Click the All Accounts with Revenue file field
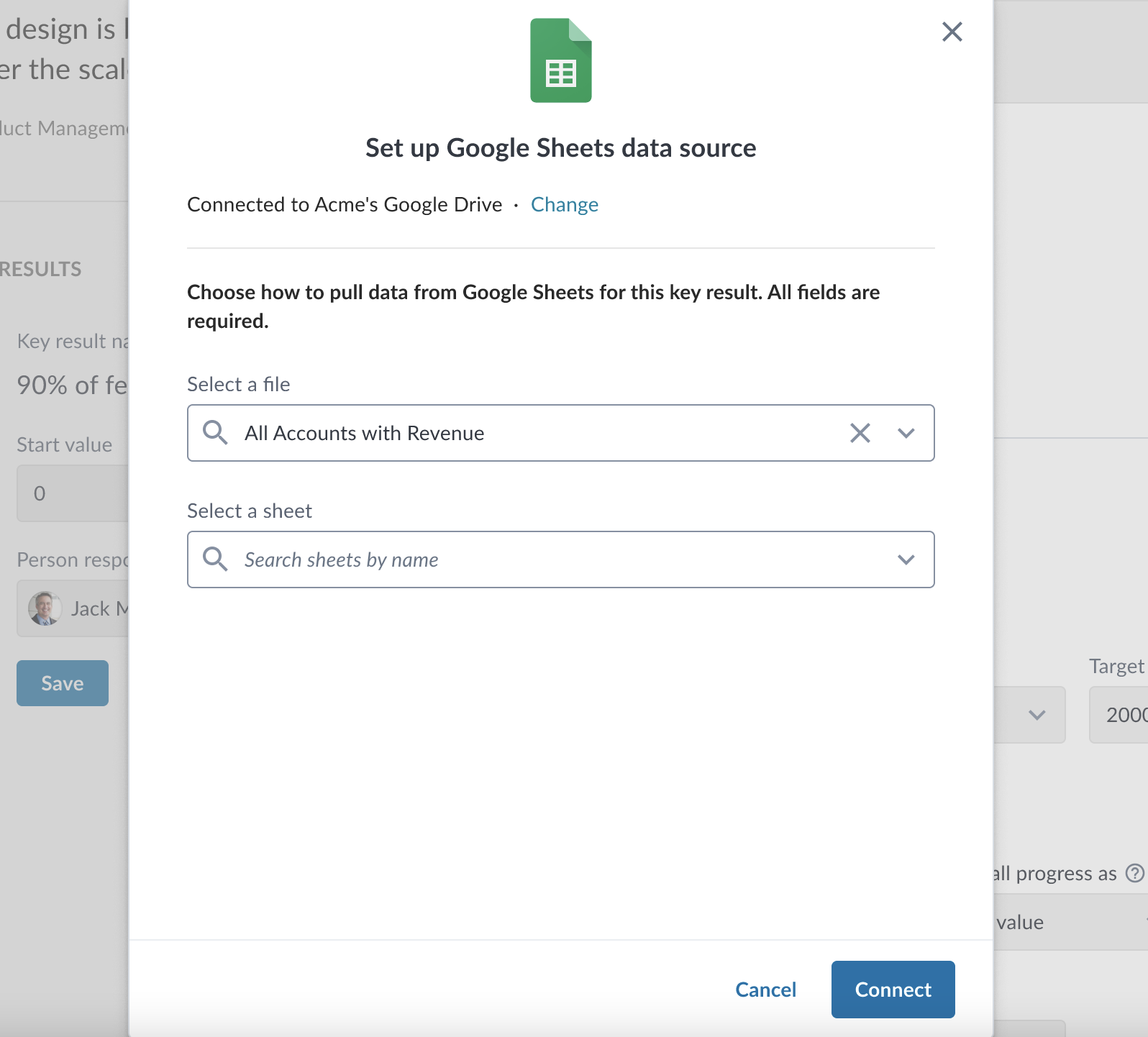Viewport: 1148px width, 1037px height. click(560, 433)
